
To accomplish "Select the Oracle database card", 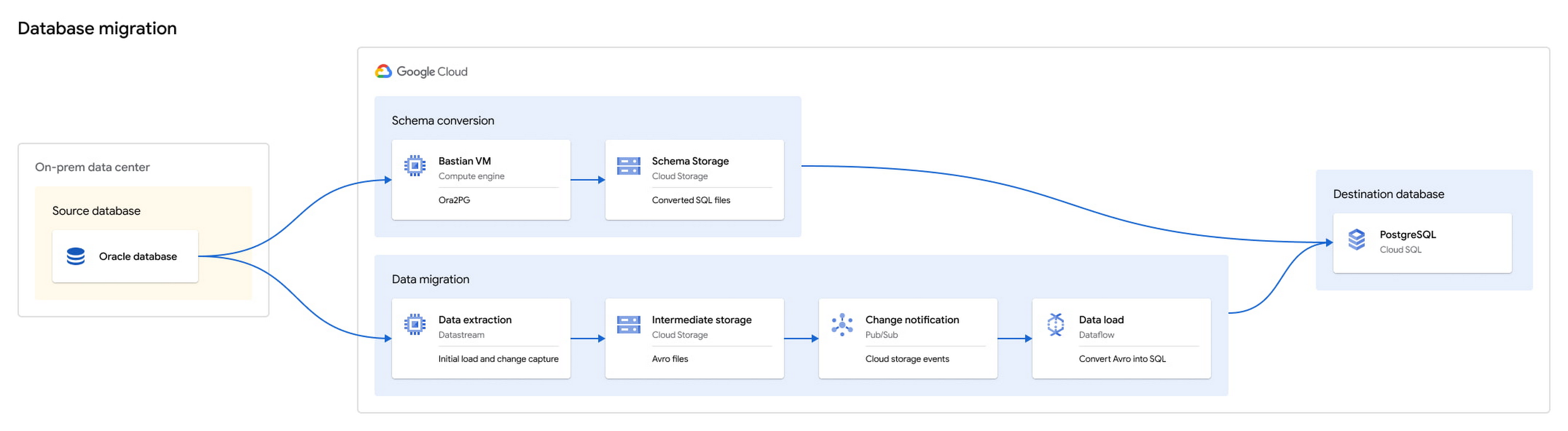I will tap(125, 256).
